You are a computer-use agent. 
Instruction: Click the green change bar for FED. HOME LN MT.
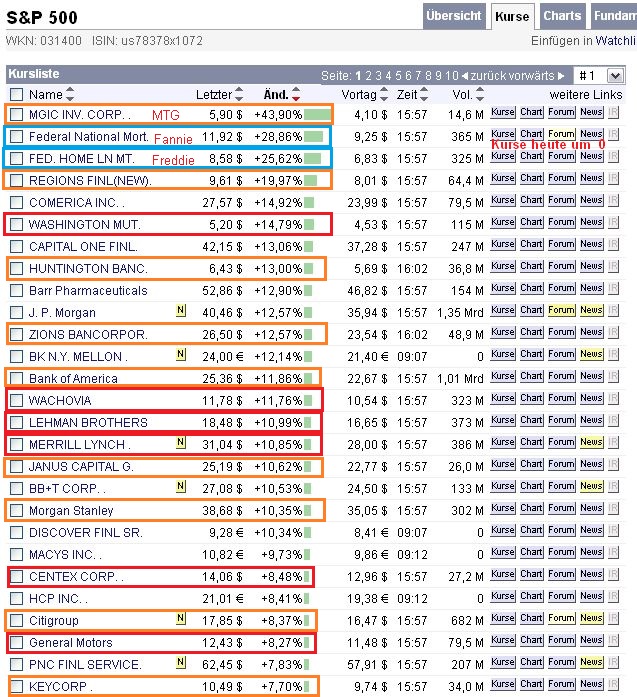[312, 158]
